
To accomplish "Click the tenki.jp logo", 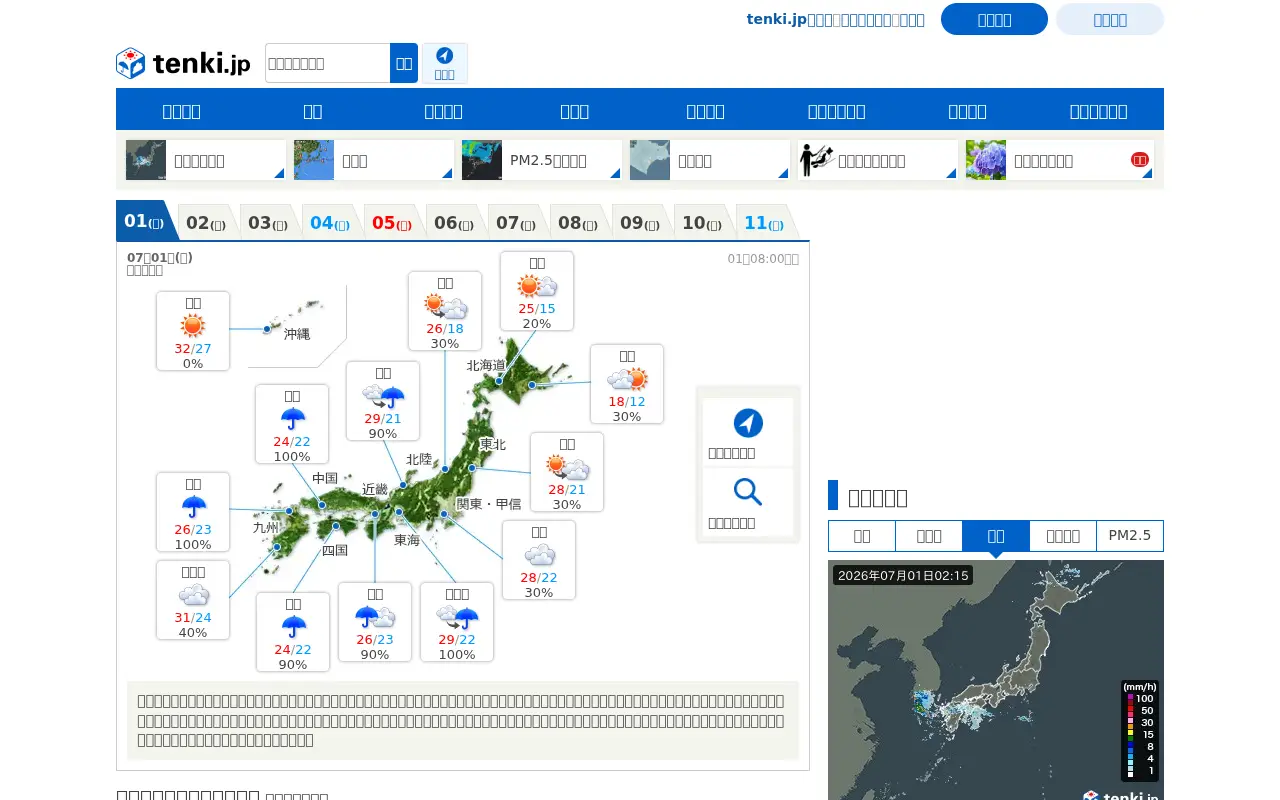I will click(183, 64).
